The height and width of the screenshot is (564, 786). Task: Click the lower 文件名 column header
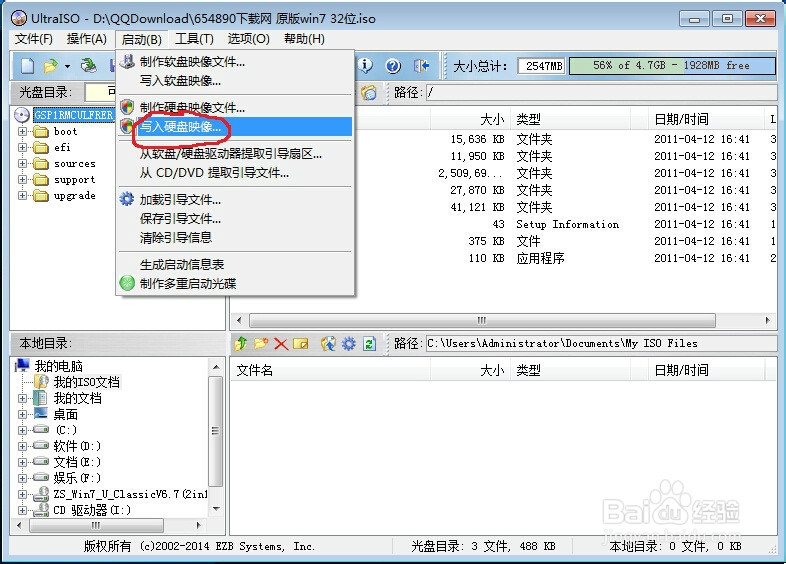(x=330, y=370)
